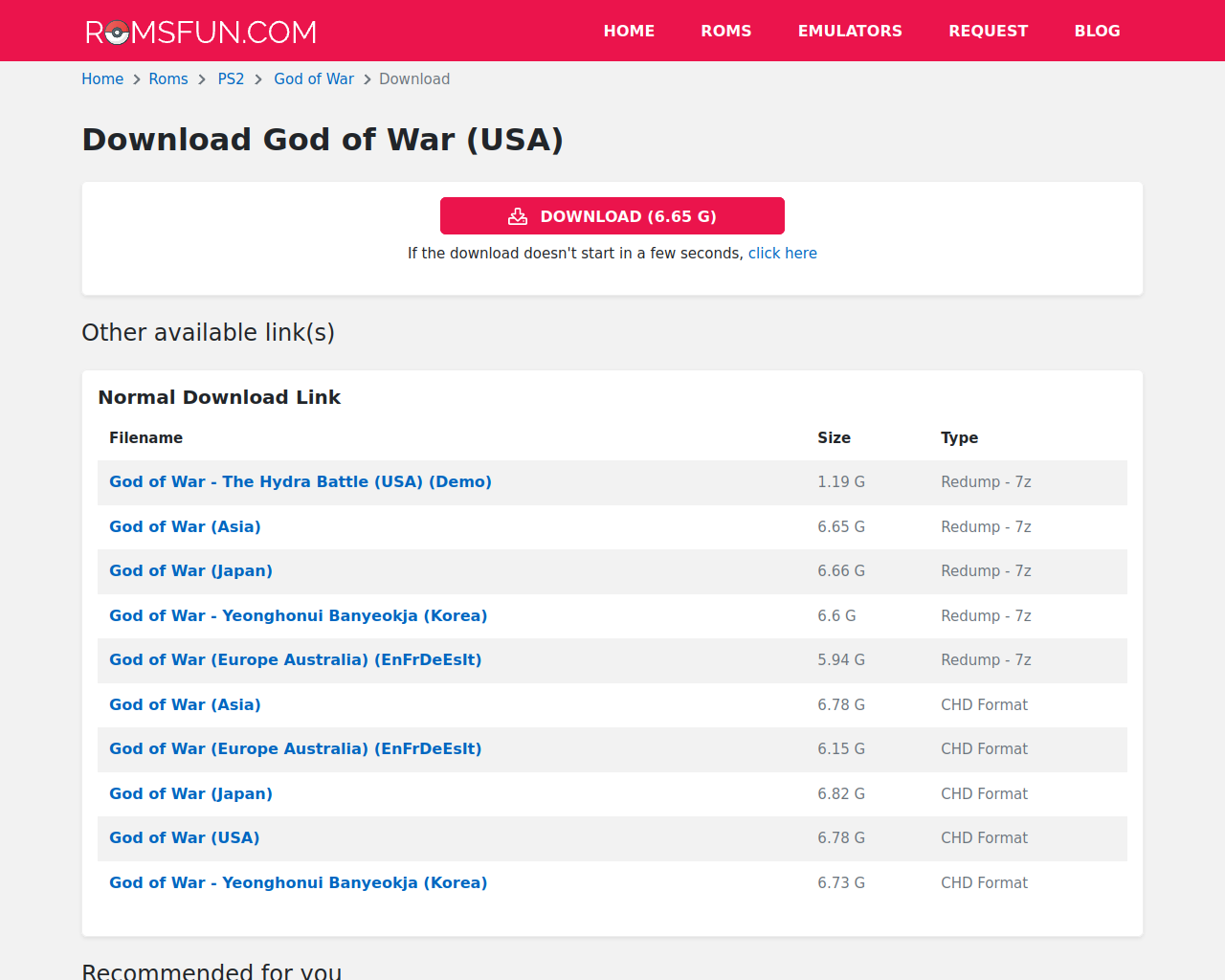Click 'CHD Format' in the USA row
Image resolution: width=1225 pixels, height=980 pixels.
[984, 838]
